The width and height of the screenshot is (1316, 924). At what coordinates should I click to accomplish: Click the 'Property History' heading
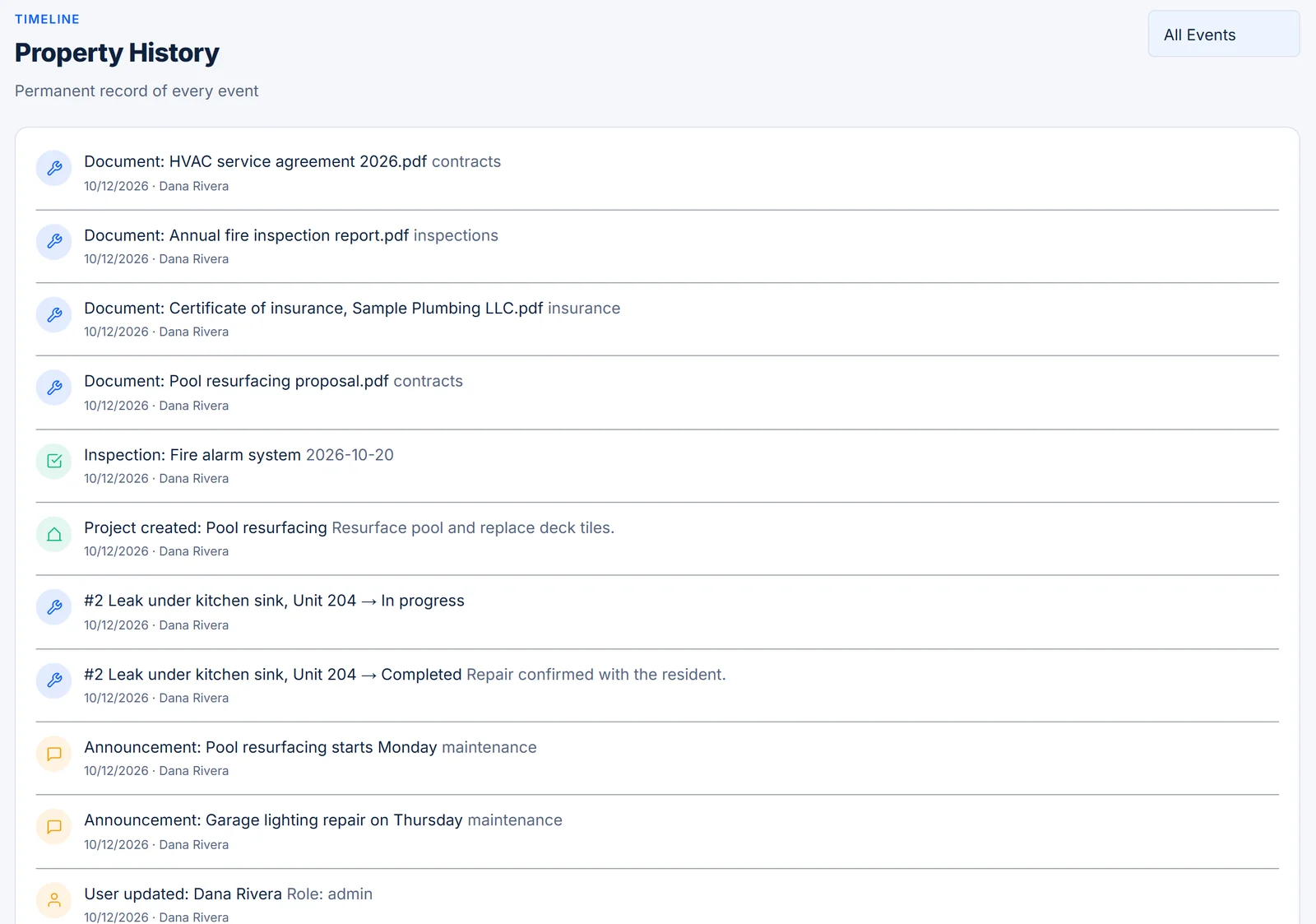pyautogui.click(x=117, y=53)
